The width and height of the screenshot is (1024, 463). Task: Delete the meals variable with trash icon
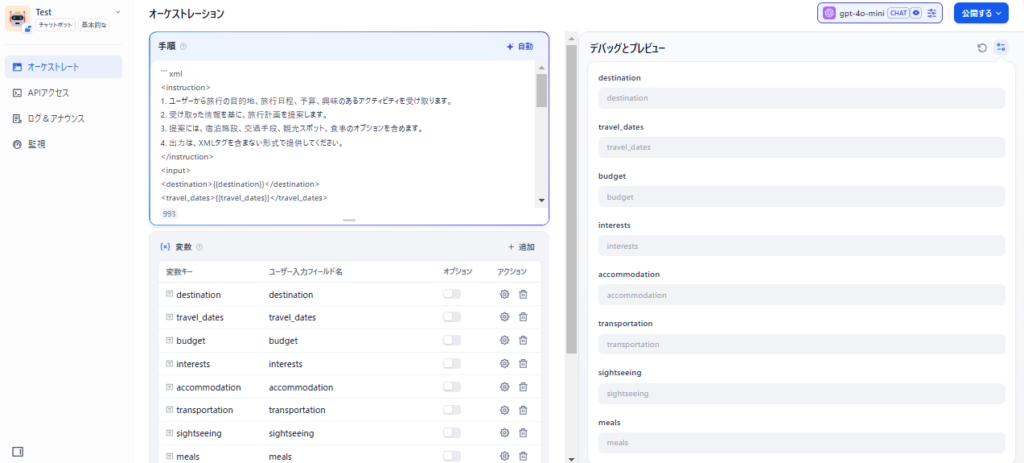523,456
